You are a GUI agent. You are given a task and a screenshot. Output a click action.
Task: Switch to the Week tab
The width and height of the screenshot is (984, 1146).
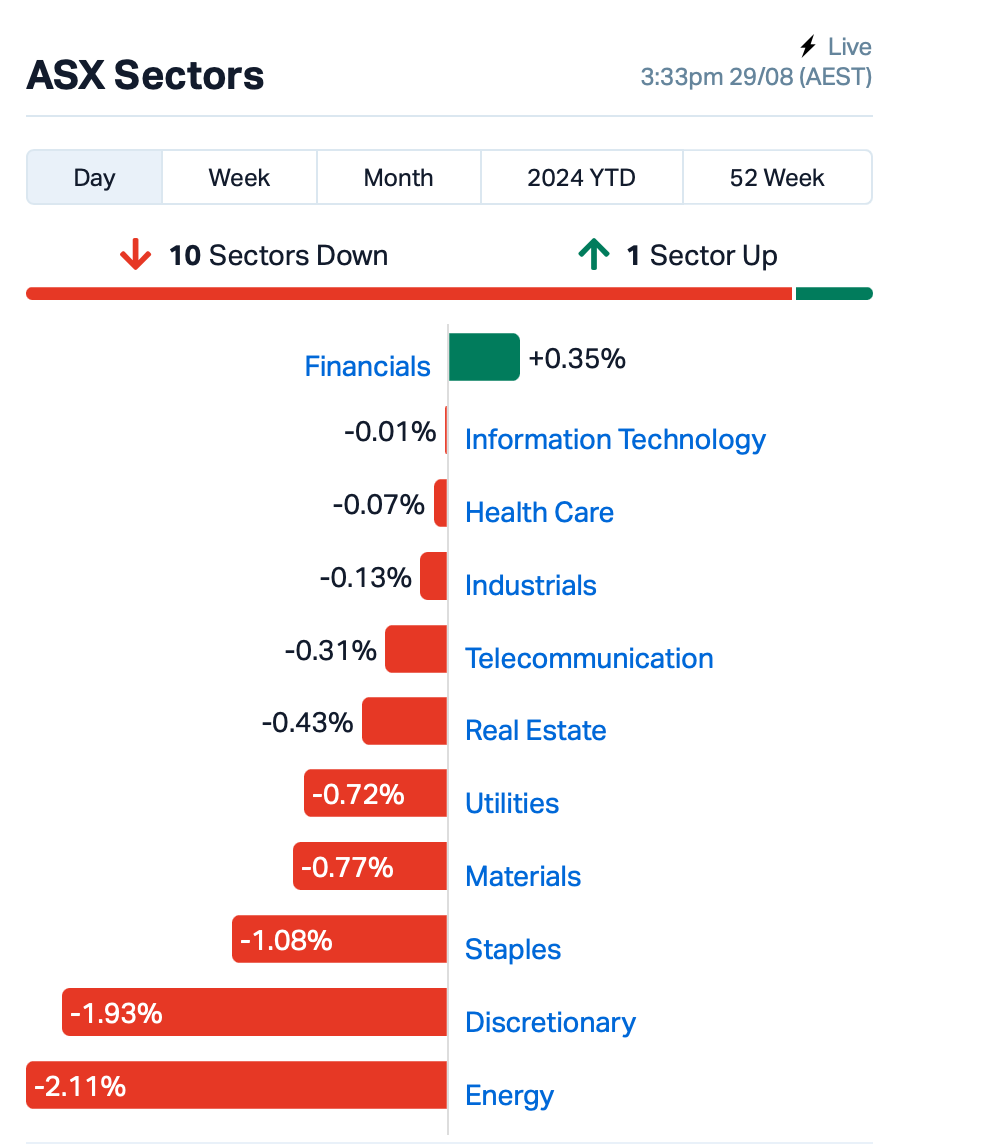(x=239, y=178)
